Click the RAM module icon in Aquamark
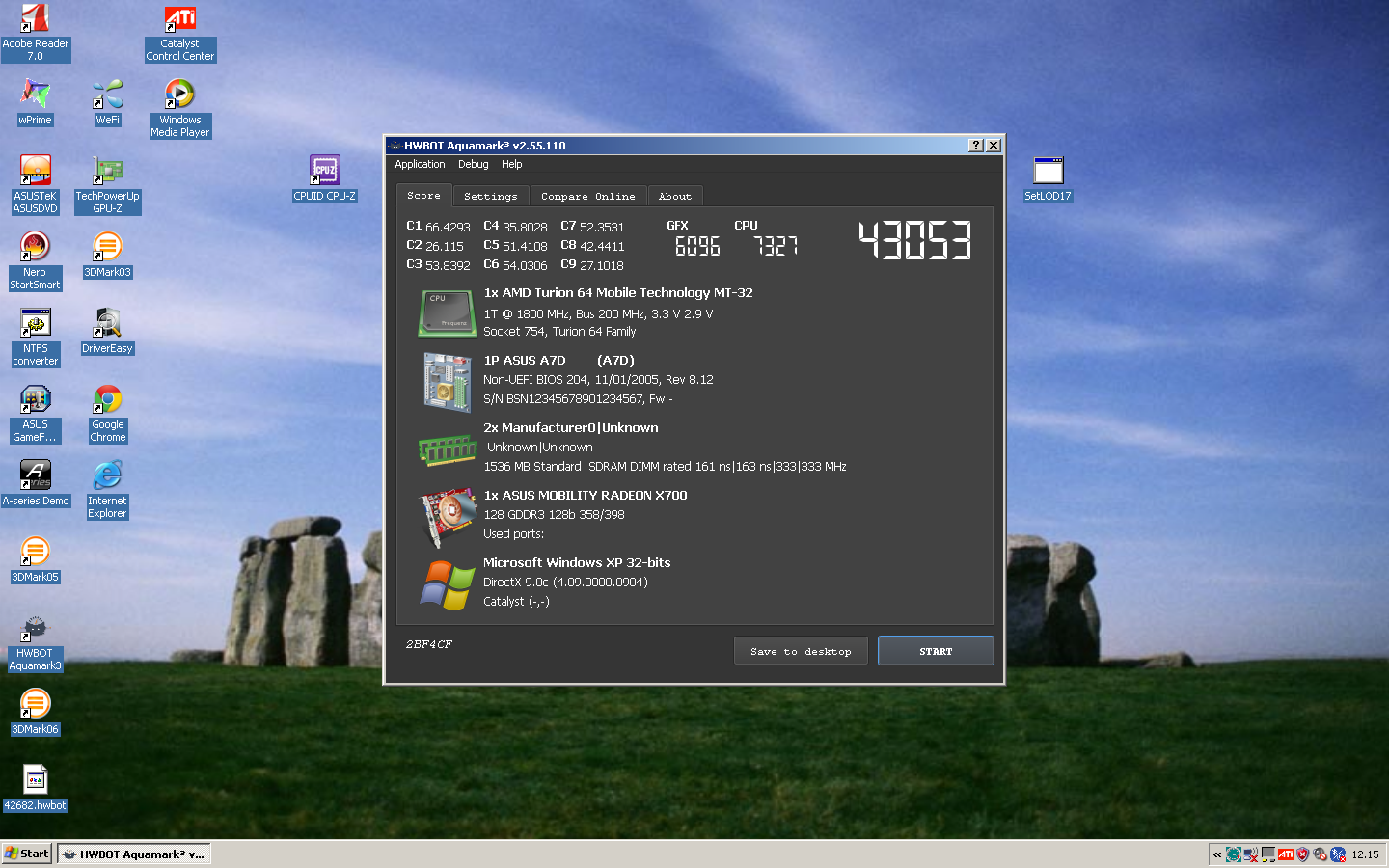 [x=447, y=448]
